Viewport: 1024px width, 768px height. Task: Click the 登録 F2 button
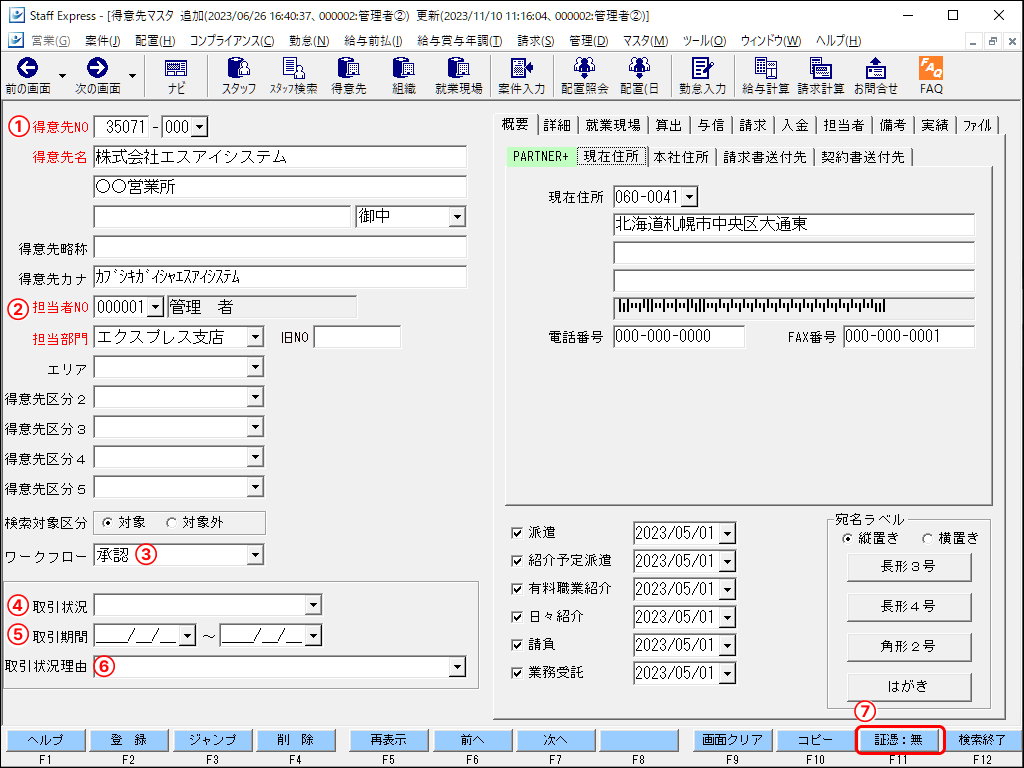pyautogui.click(x=129, y=740)
